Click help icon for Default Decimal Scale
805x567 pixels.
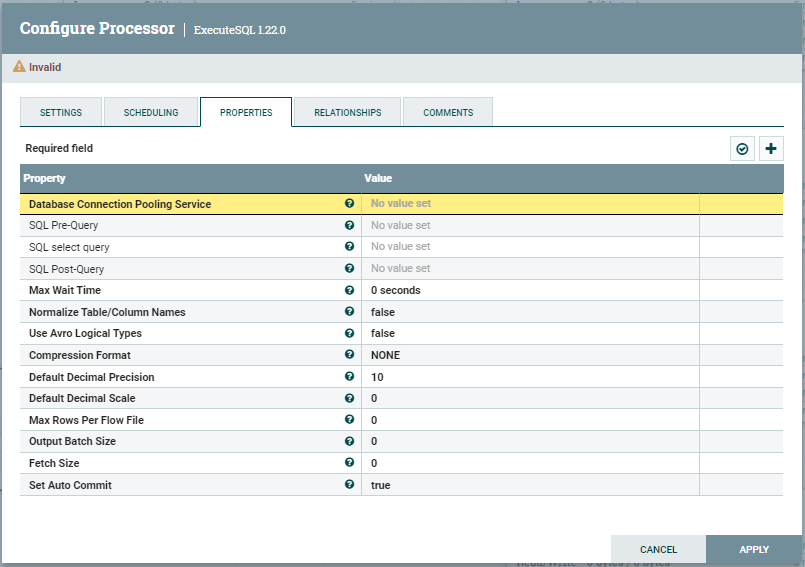pos(350,398)
